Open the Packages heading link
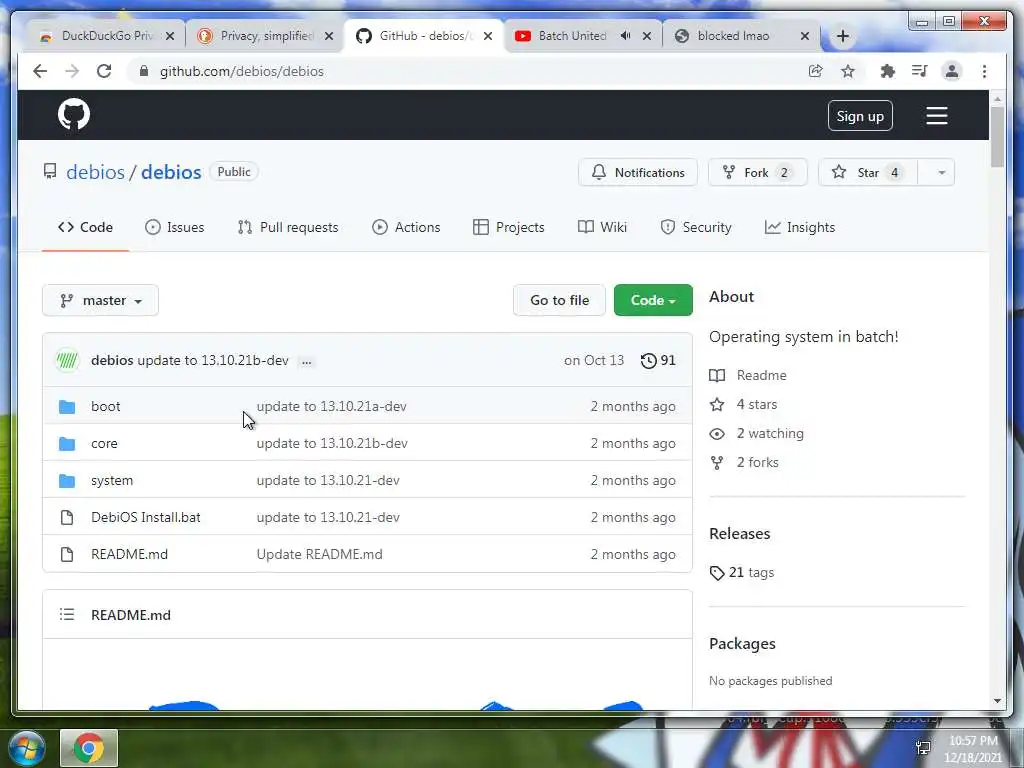The image size is (1024, 768). (743, 643)
